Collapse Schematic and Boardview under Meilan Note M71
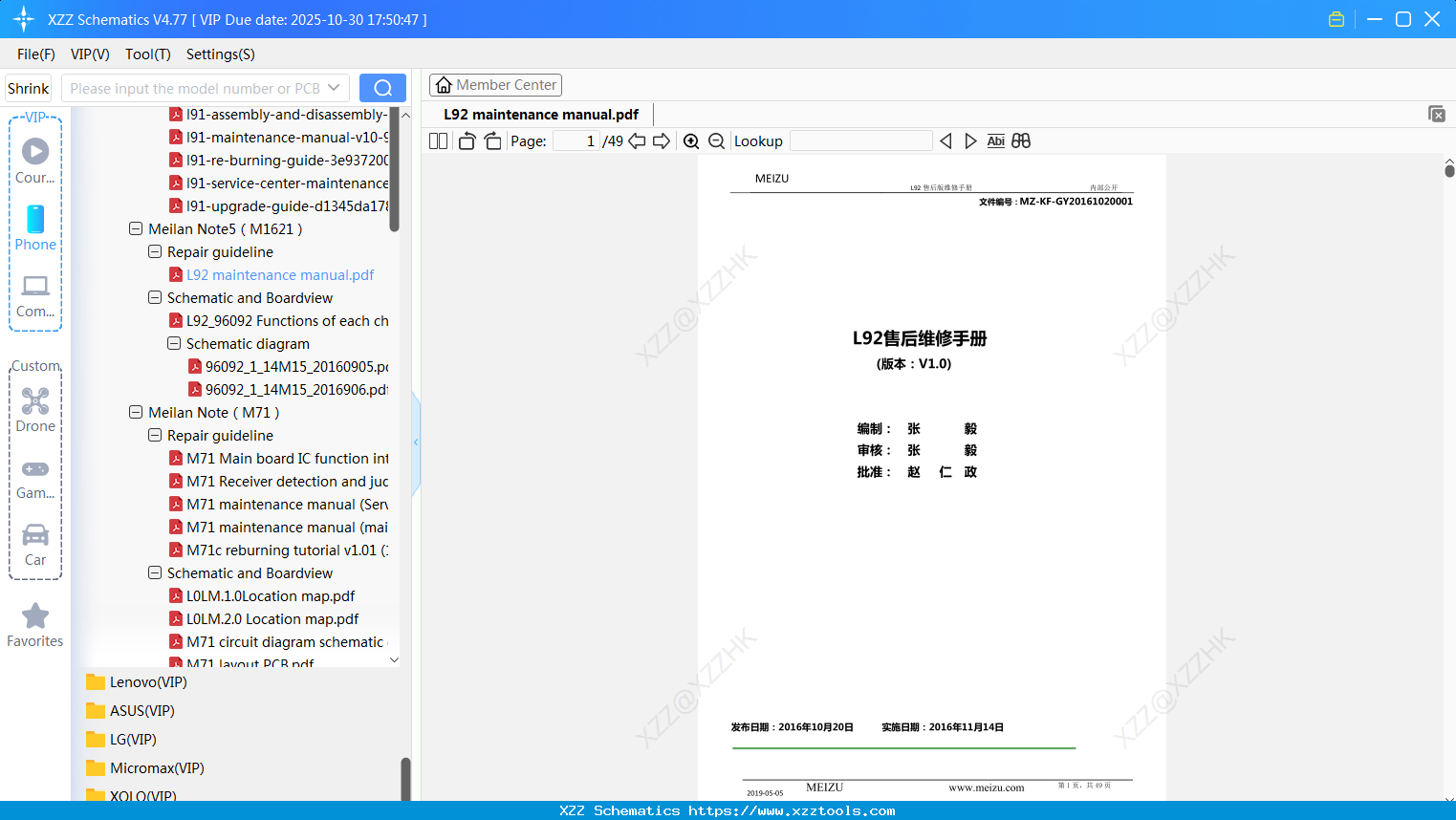Image resolution: width=1456 pixels, height=820 pixels. (155, 572)
